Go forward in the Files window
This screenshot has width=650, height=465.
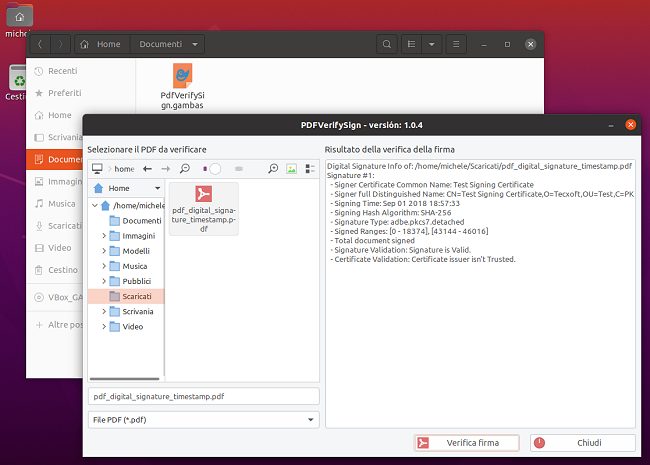60,44
